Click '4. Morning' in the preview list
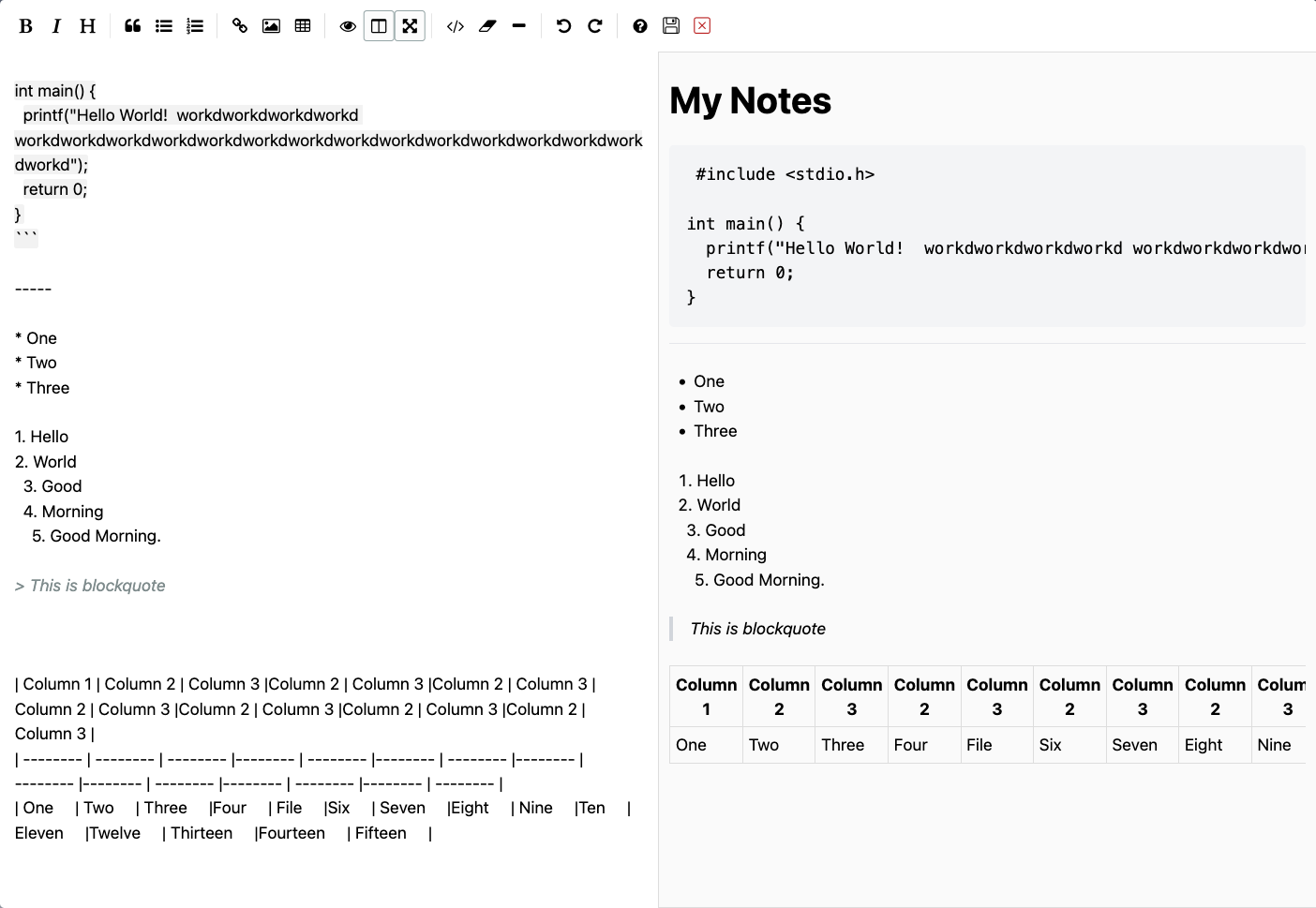This screenshot has height=908, width=1316. [726, 555]
